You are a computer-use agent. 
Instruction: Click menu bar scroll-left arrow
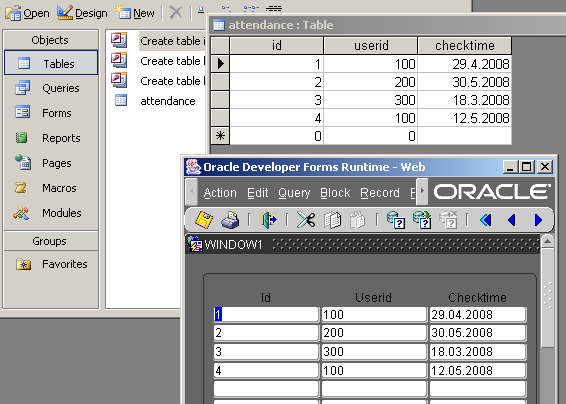click(192, 191)
